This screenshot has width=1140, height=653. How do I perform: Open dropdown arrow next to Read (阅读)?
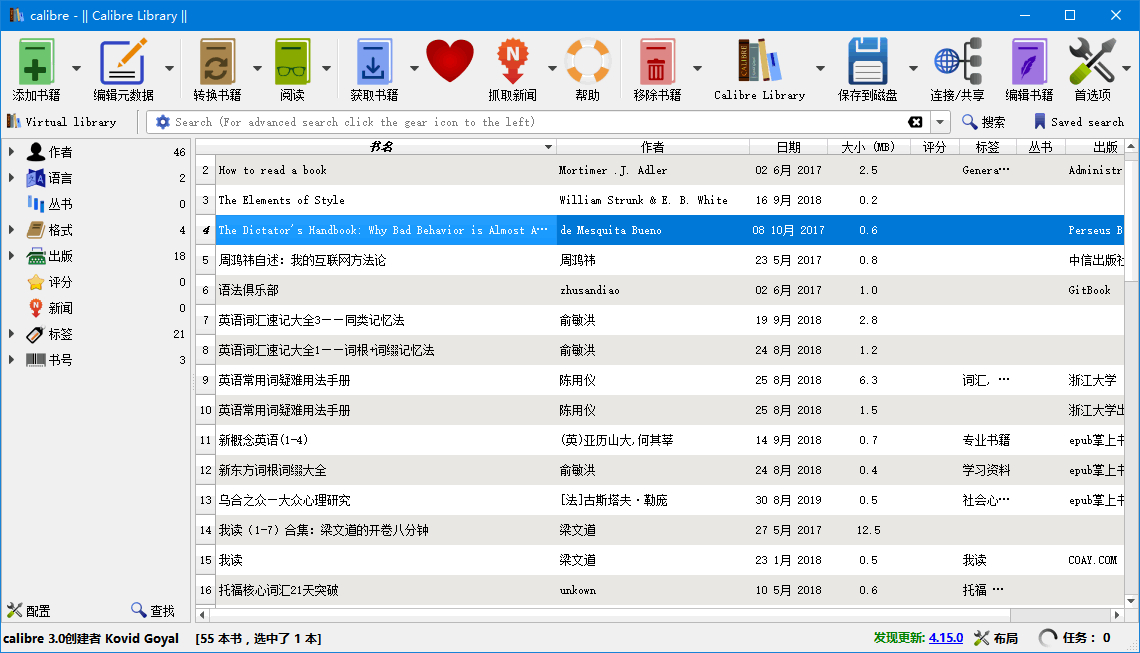click(x=326, y=68)
